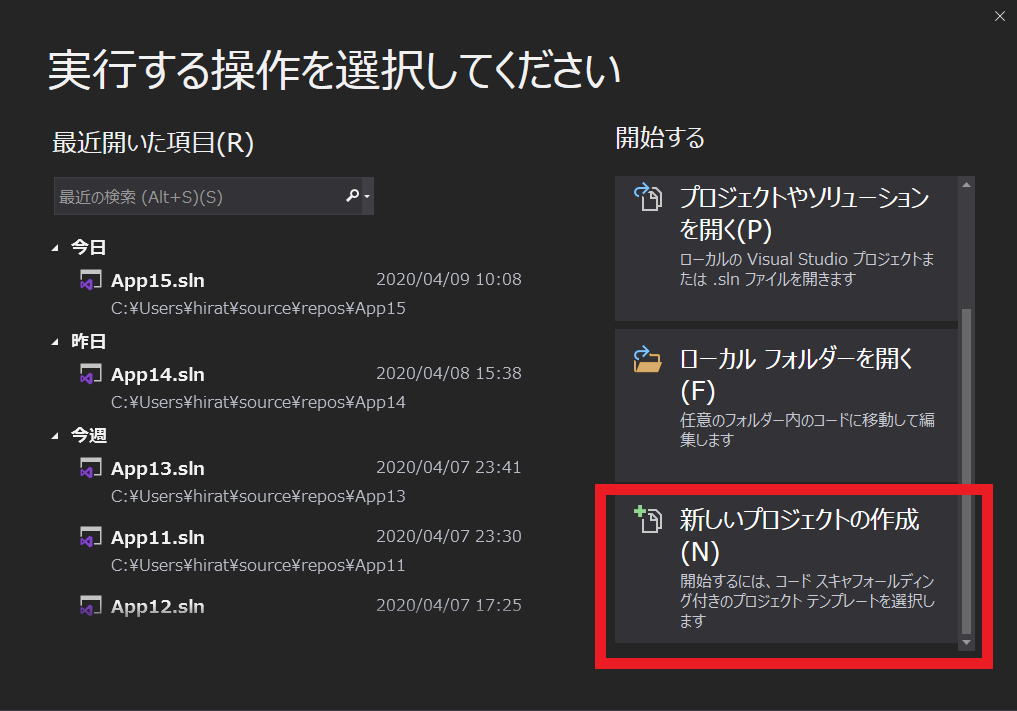Viewport: 1017px width, 711px height.
Task: Click the path C:¥Users¥hirat¥source¥repos¥App14
Action: [x=258, y=402]
